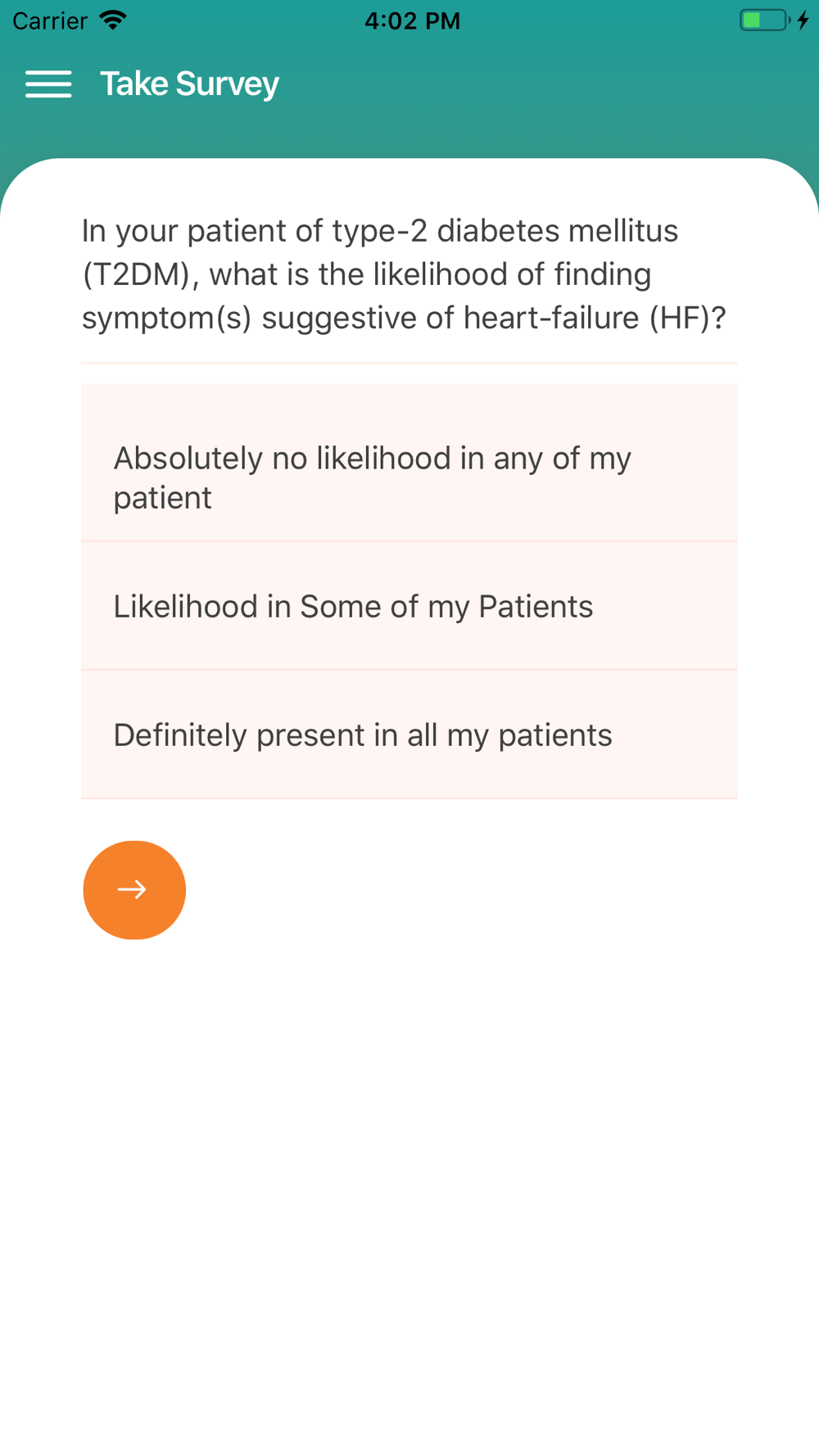819x1456 pixels.
Task: Tap the charging lightning bolt icon
Action: [803, 20]
